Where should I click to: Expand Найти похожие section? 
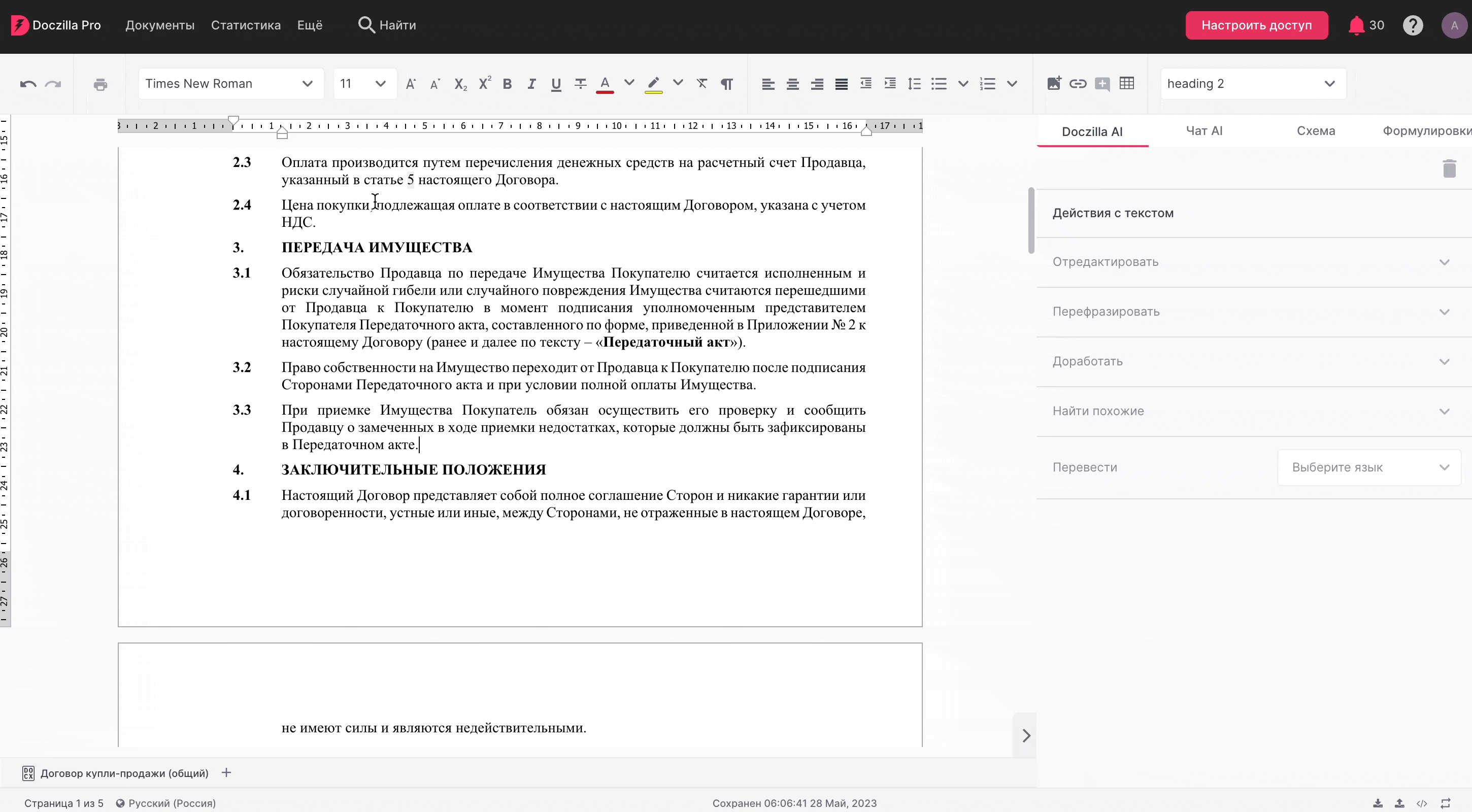point(1254,411)
